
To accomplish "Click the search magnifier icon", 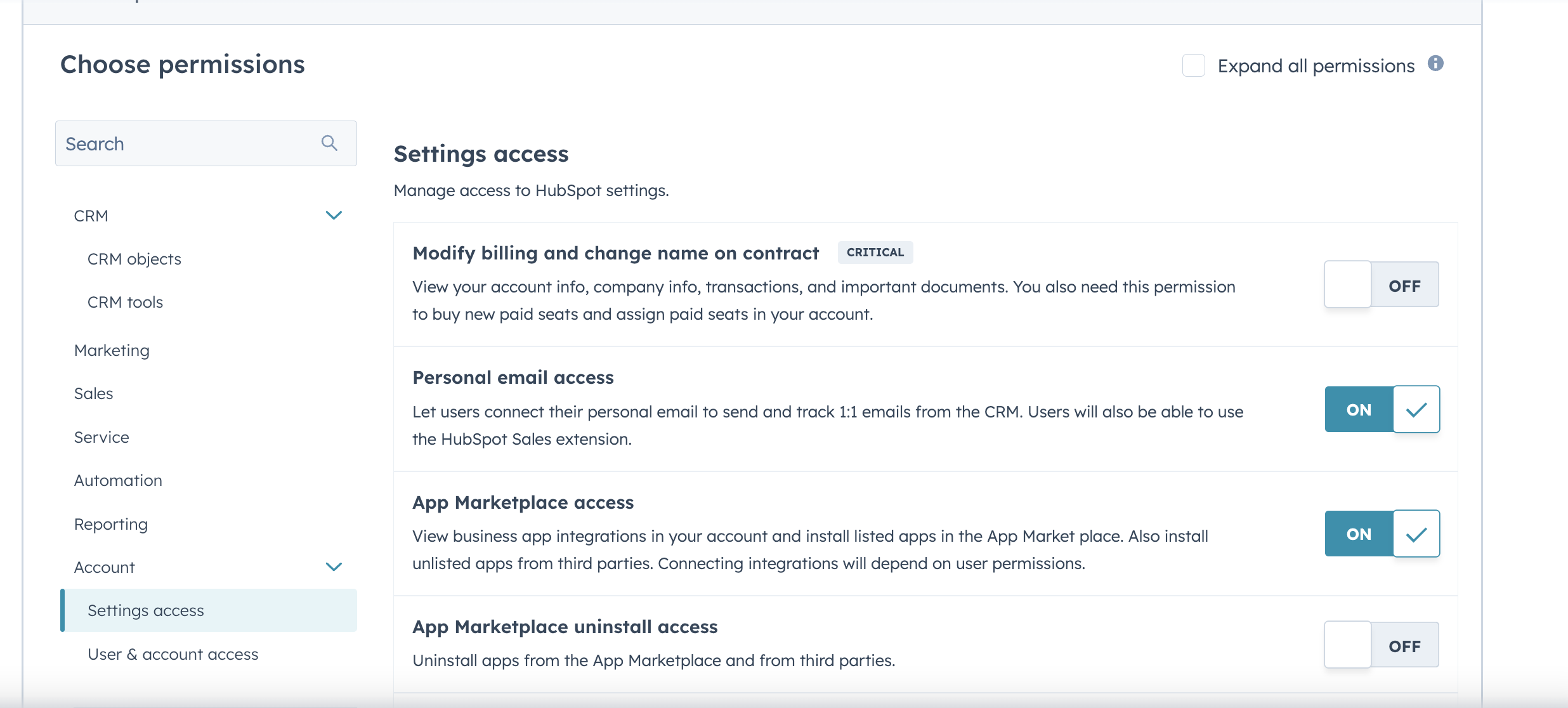I will tap(329, 143).
